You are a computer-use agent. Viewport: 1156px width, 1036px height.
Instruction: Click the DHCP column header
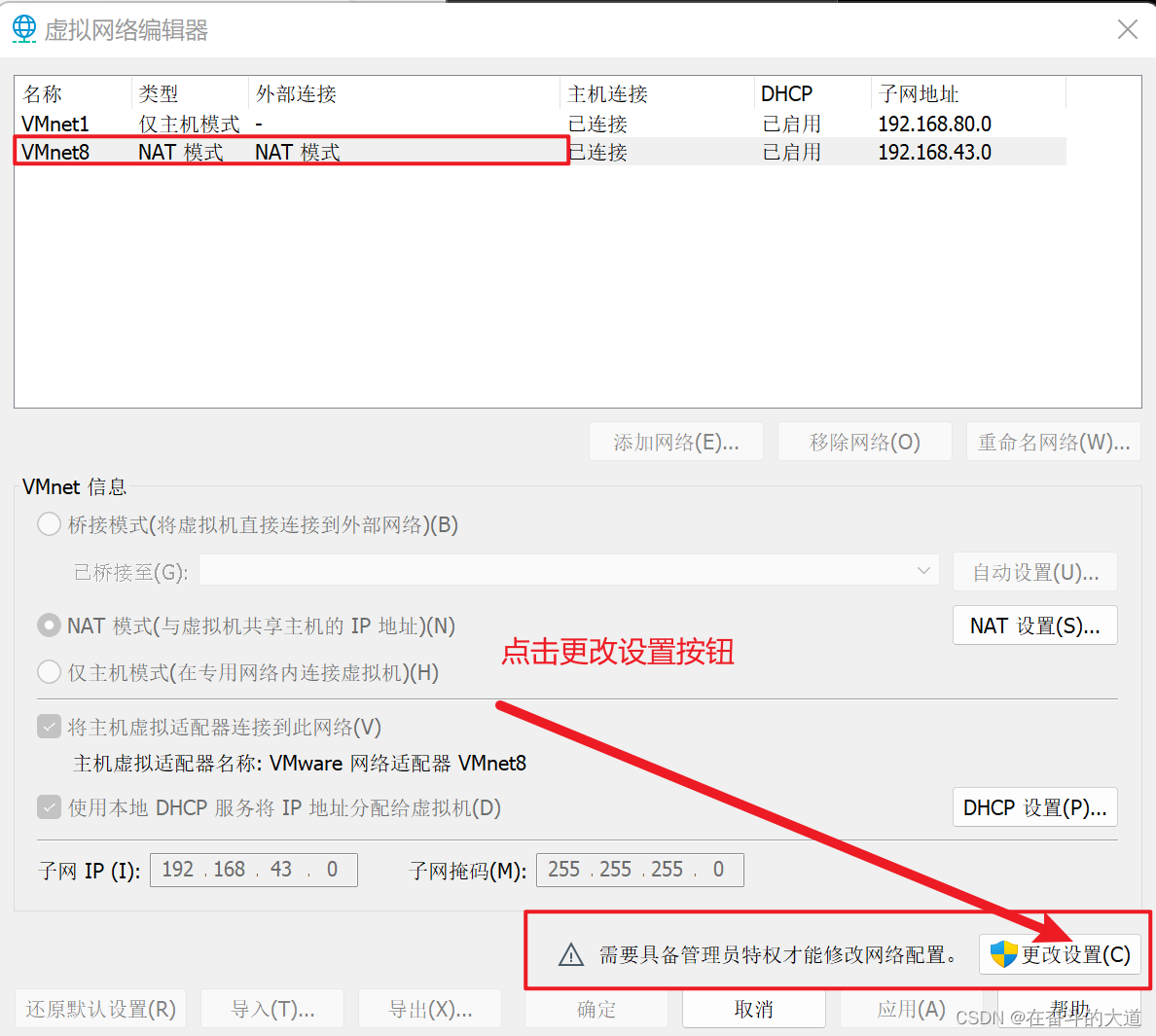coord(813,93)
